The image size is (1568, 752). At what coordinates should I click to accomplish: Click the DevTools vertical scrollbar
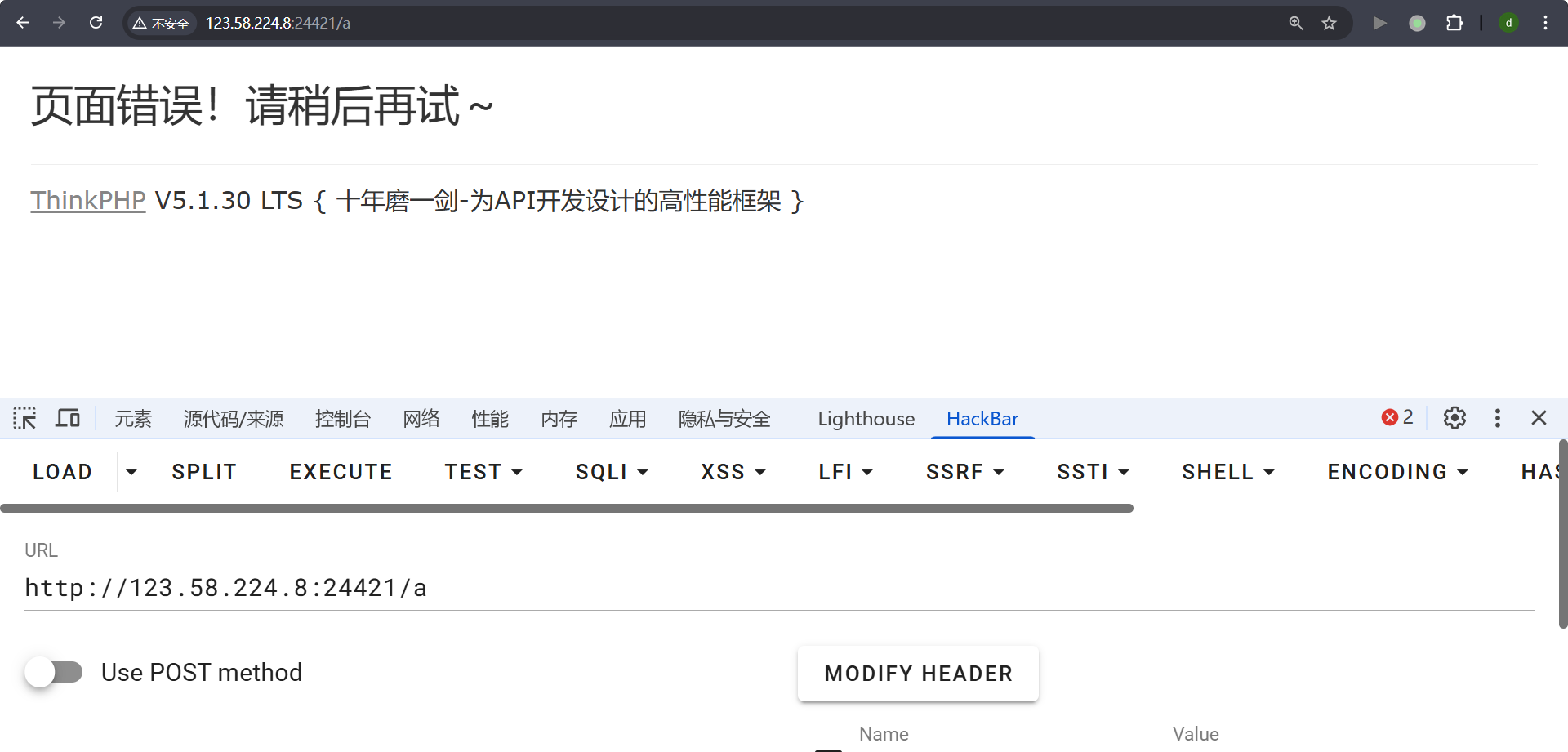tap(1563, 534)
